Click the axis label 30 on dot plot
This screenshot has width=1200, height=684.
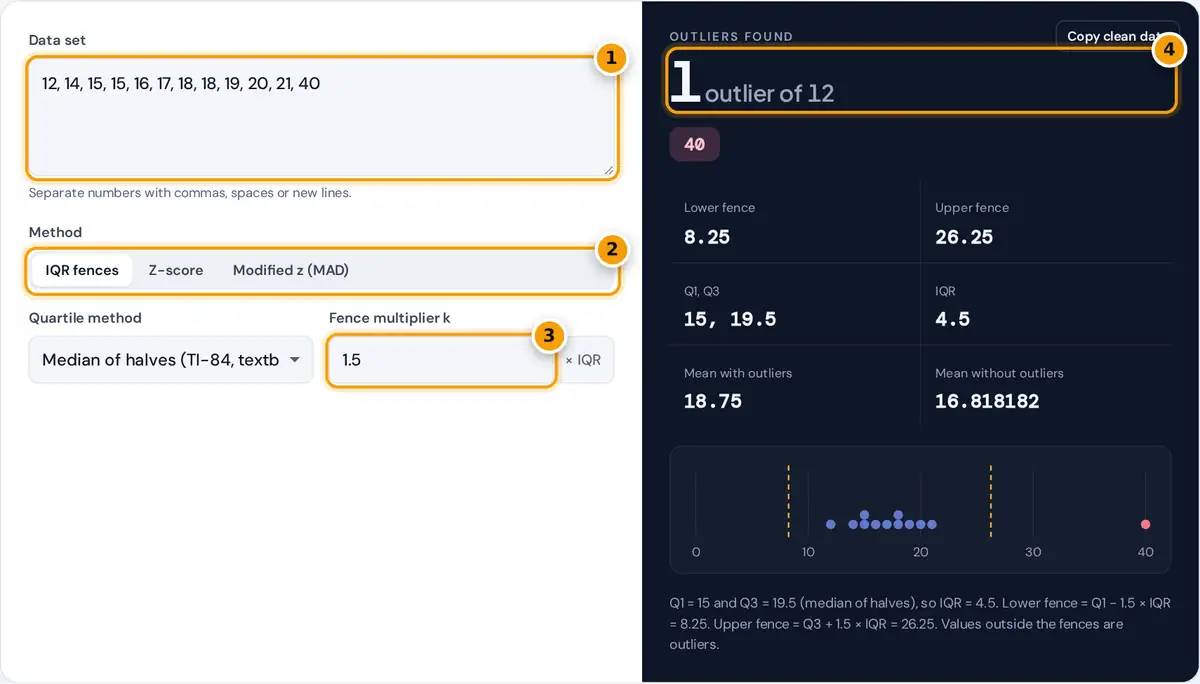[x=1033, y=552]
